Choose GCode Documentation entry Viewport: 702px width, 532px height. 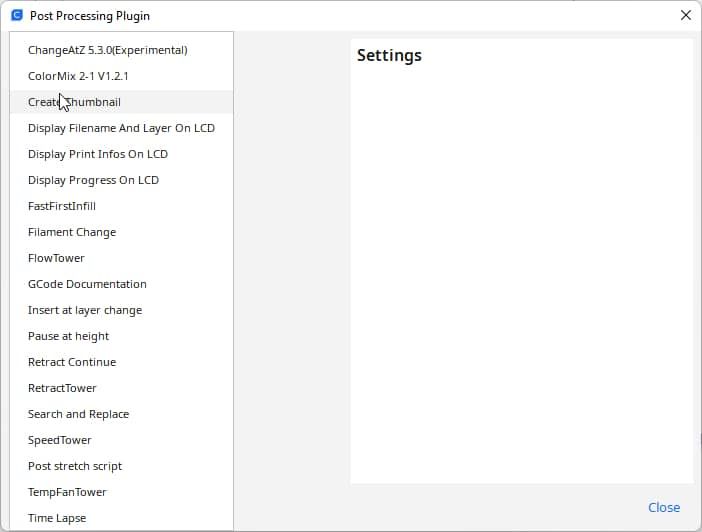[87, 284]
